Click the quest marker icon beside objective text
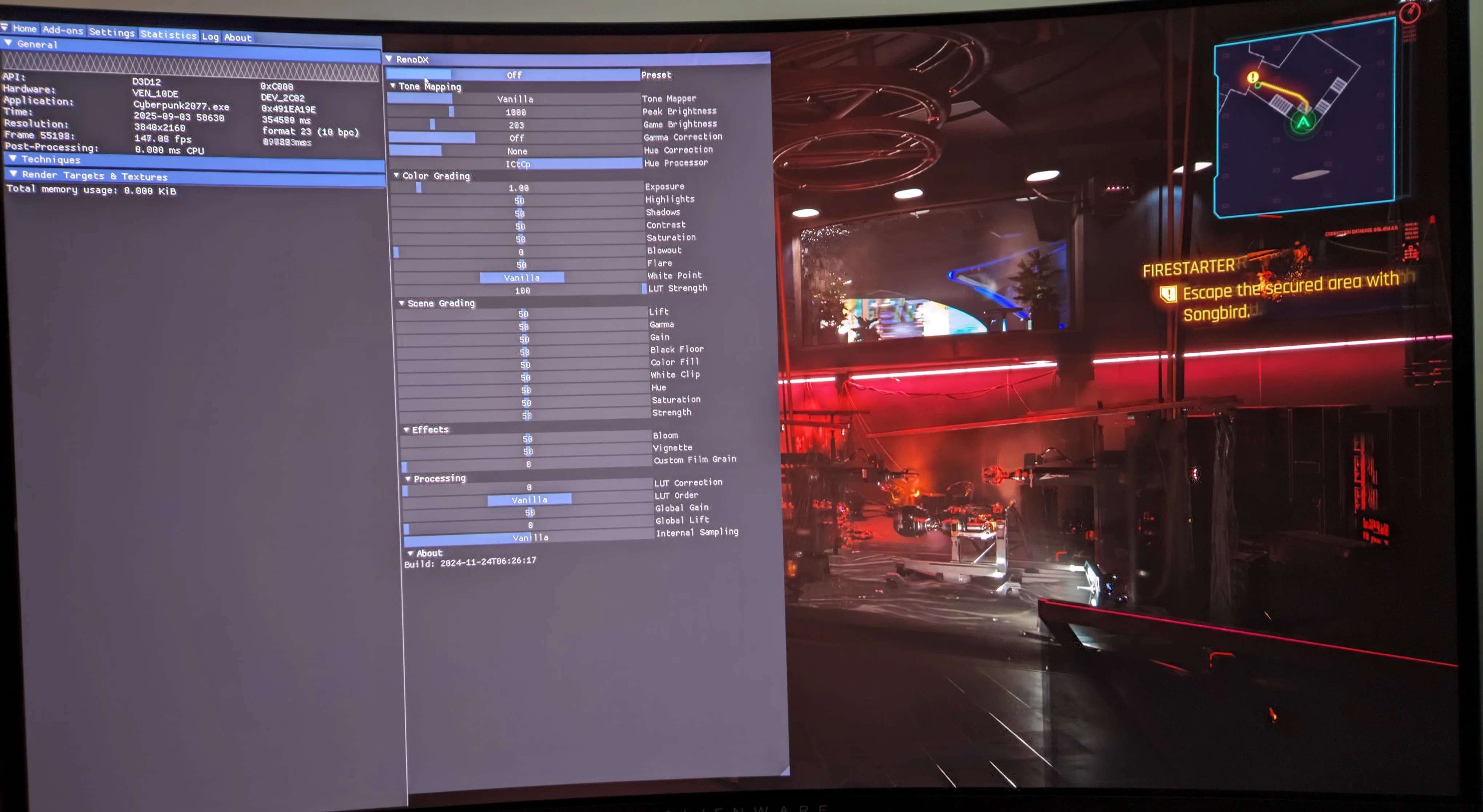This screenshot has width=1483, height=812. (x=1168, y=294)
